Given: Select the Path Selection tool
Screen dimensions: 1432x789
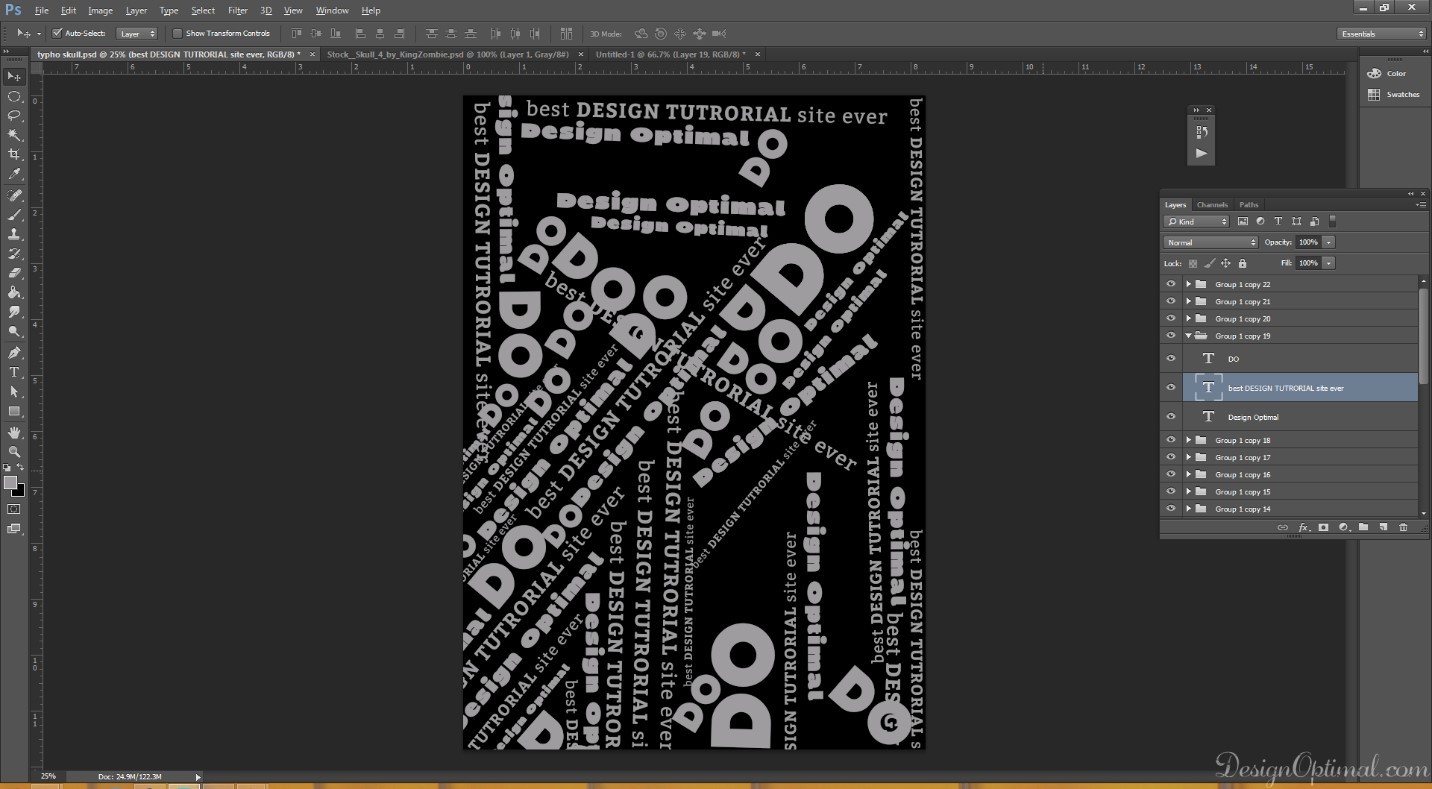Looking at the screenshot, I should point(14,391).
